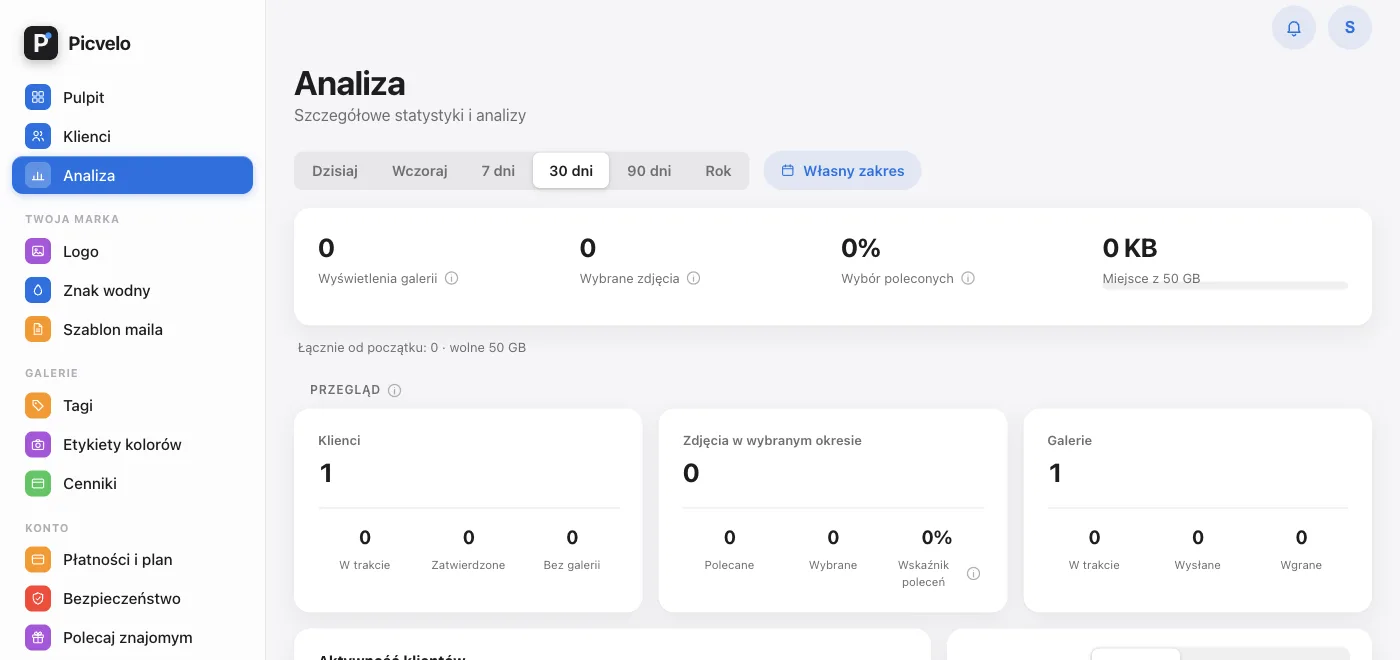The image size is (1400, 660).
Task: Click the Polecaj znajomym gift icon
Action: pos(38,637)
